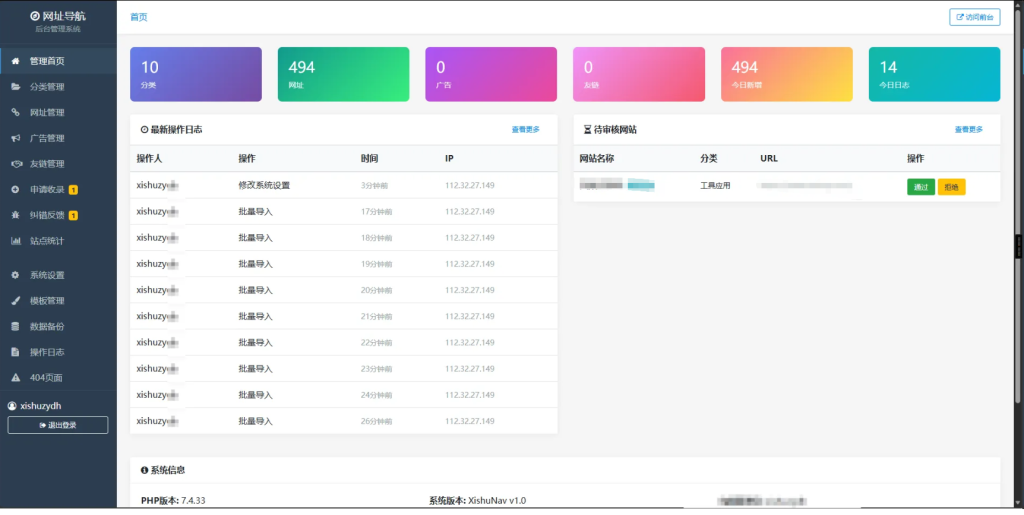Click the bug icon beside 纠错反馈

16,215
